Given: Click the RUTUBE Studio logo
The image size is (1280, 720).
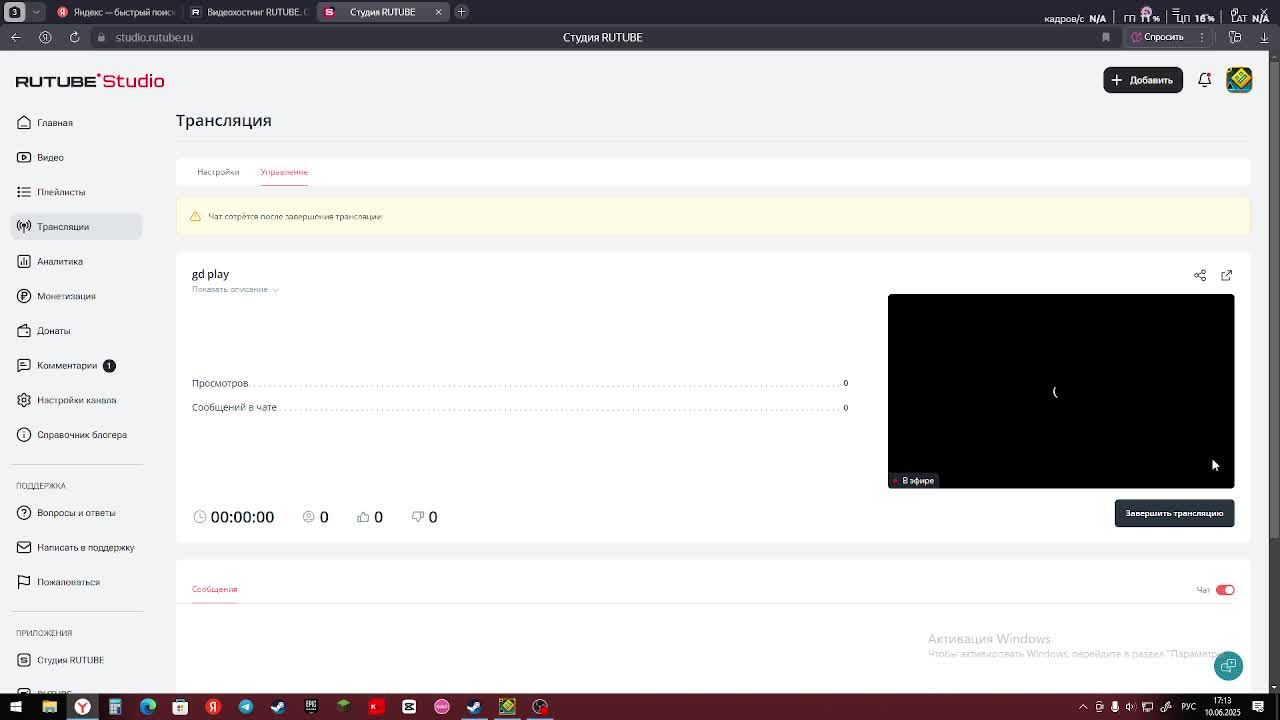Looking at the screenshot, I should click(90, 81).
